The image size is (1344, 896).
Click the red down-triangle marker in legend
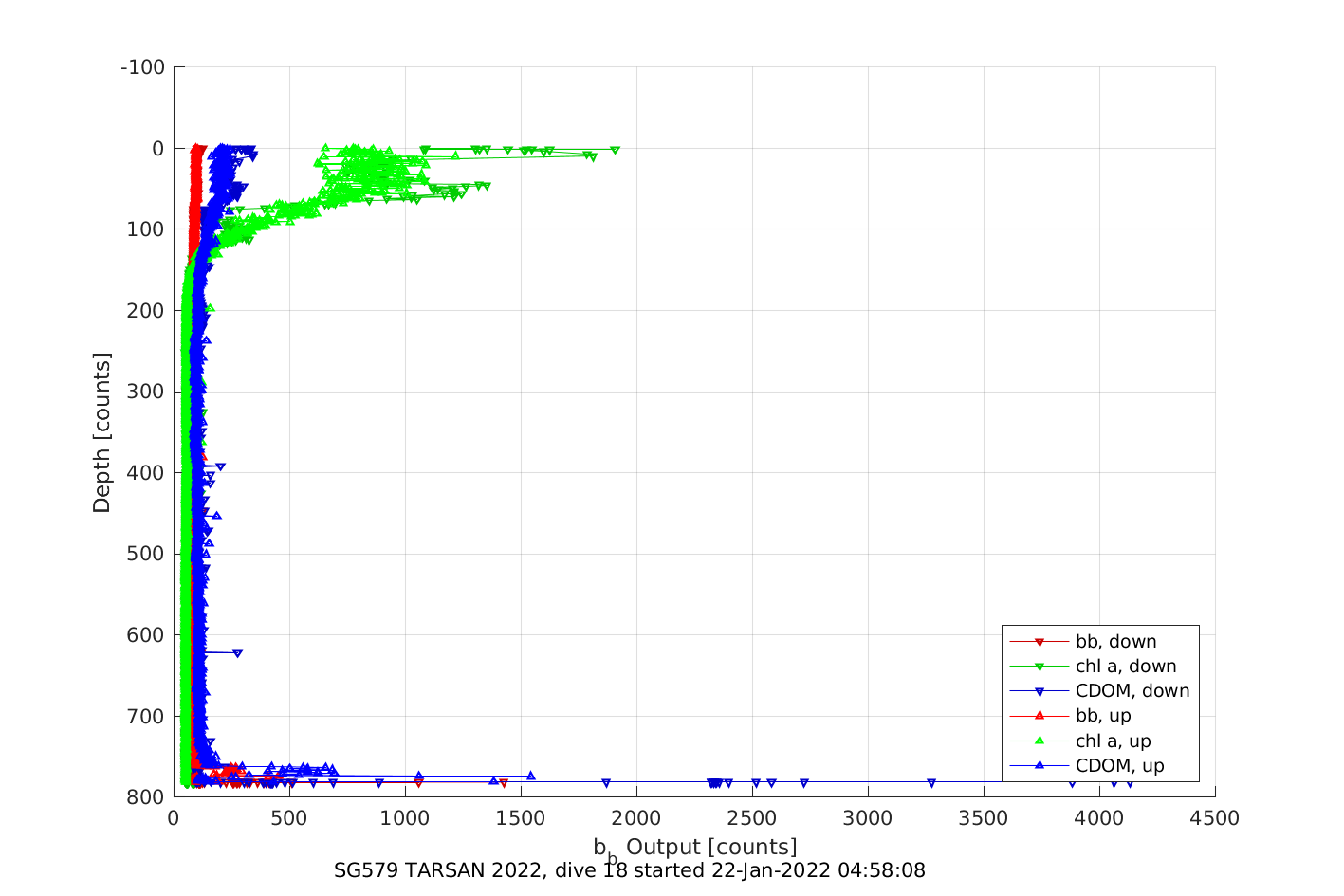1039,643
